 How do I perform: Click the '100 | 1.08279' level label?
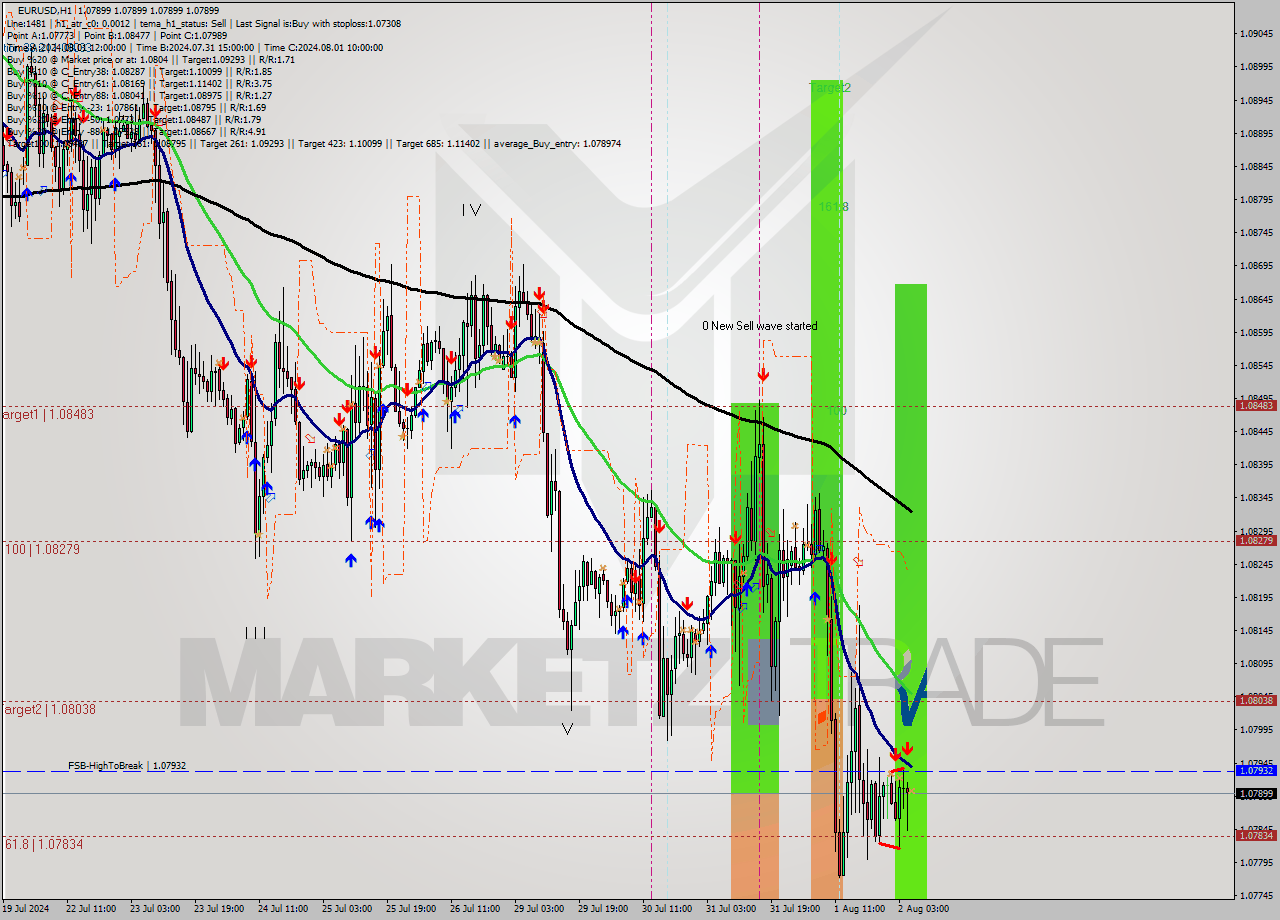(x=42, y=550)
